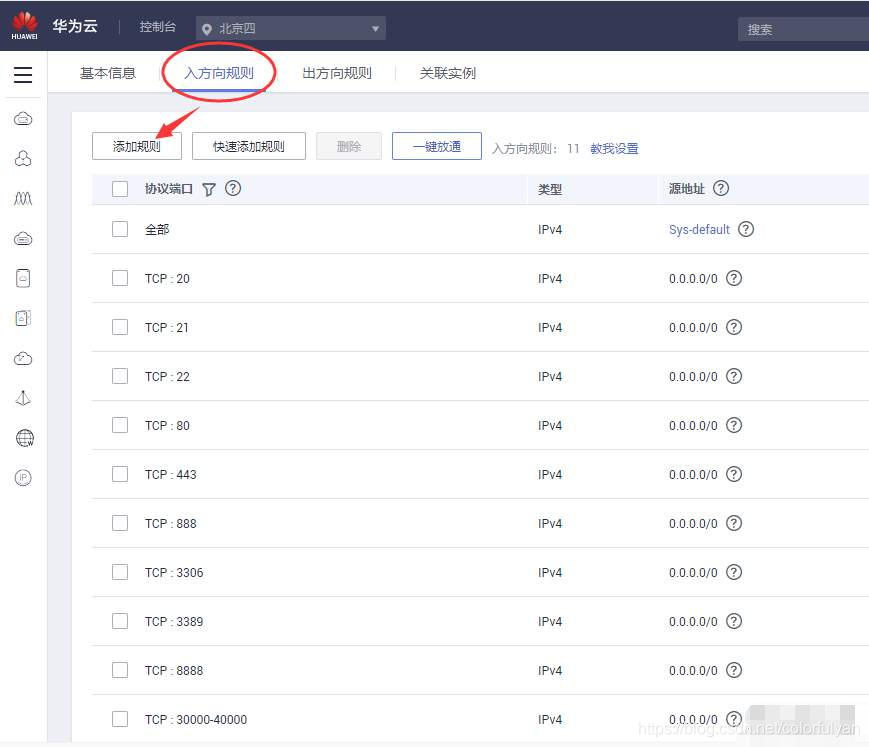
Task: Click the cloud disk sidebar icon
Action: pos(23,239)
